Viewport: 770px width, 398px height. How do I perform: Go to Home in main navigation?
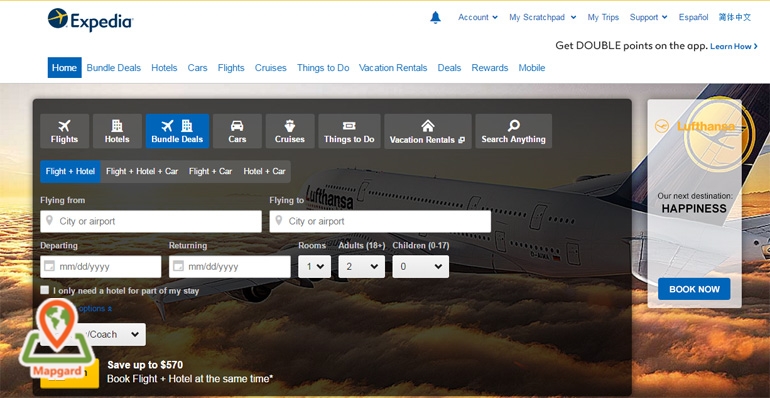64,68
